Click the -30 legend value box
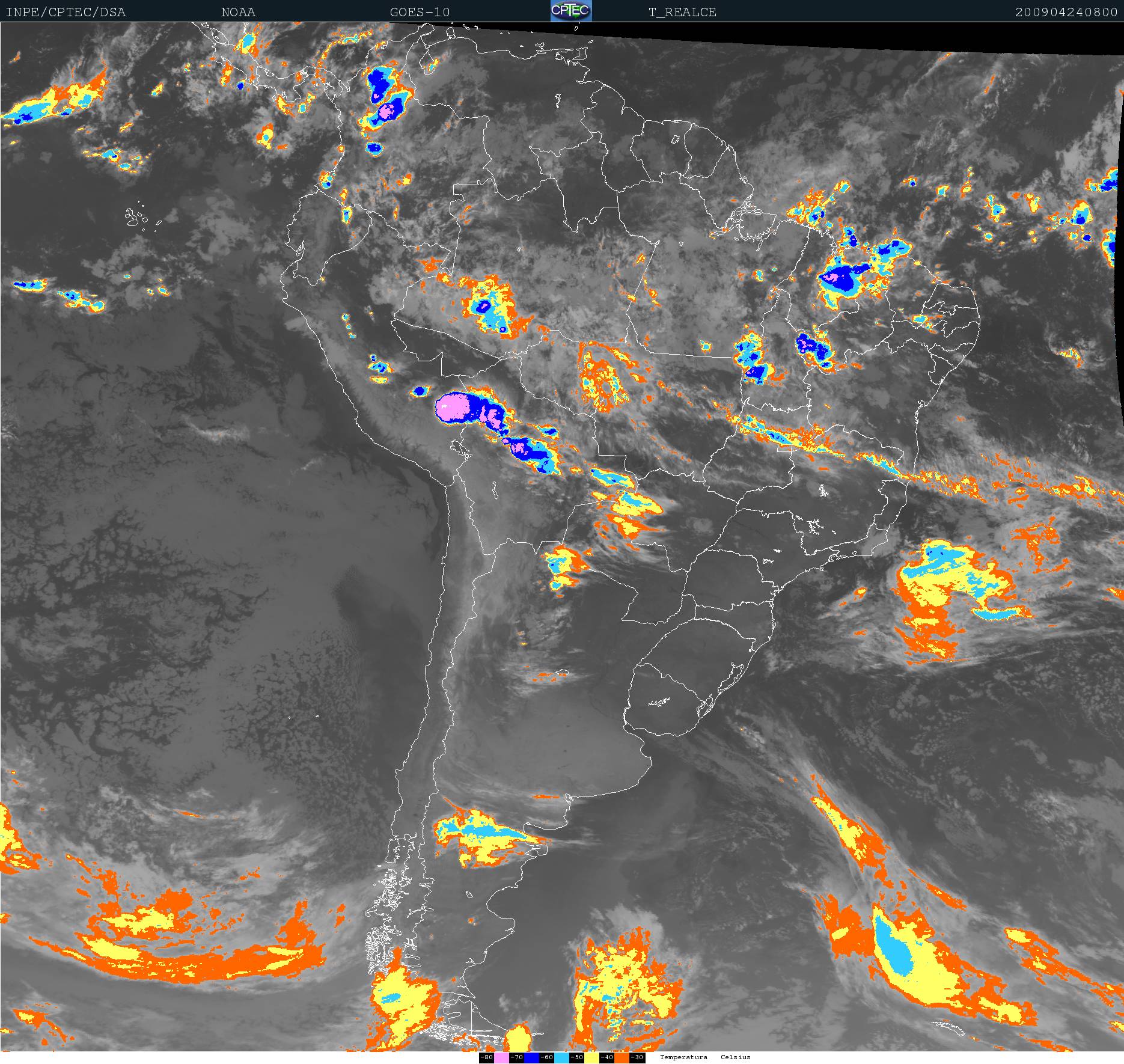 (637, 1057)
